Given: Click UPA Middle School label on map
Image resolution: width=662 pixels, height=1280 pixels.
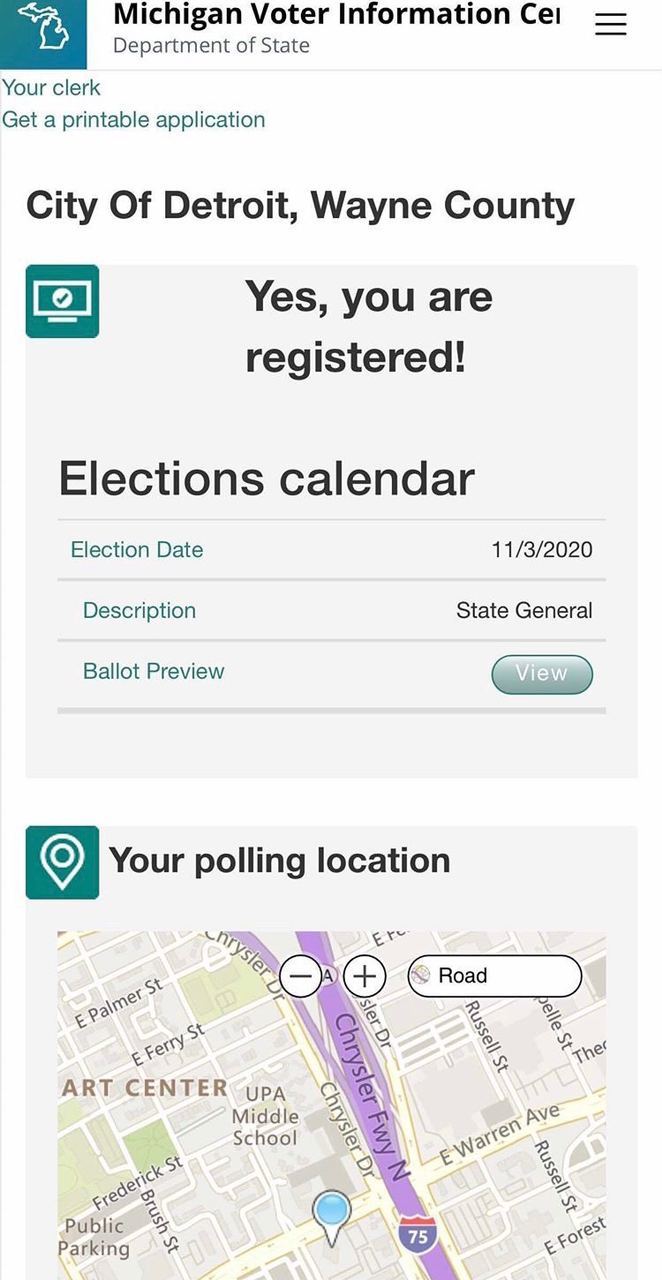Looking at the screenshot, I should (x=265, y=1116).
